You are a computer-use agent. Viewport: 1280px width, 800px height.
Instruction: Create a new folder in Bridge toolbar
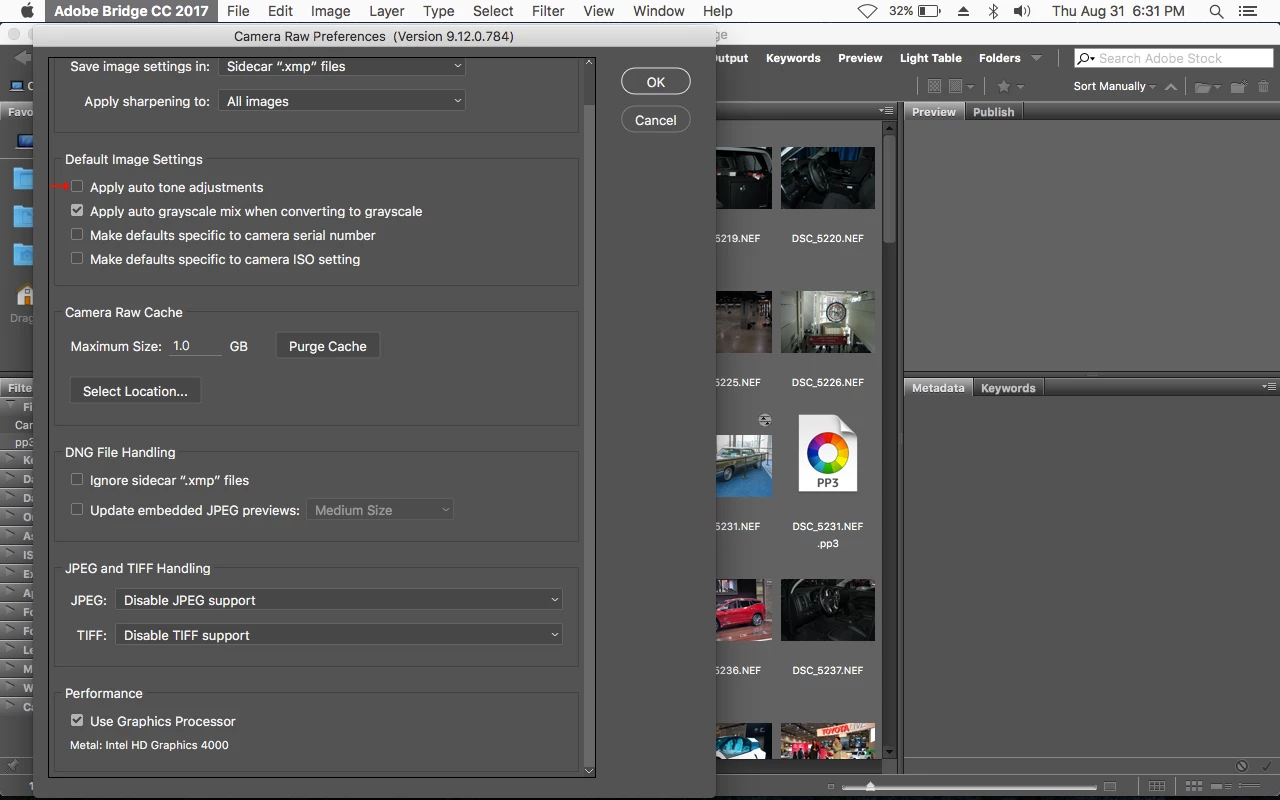[1238, 87]
